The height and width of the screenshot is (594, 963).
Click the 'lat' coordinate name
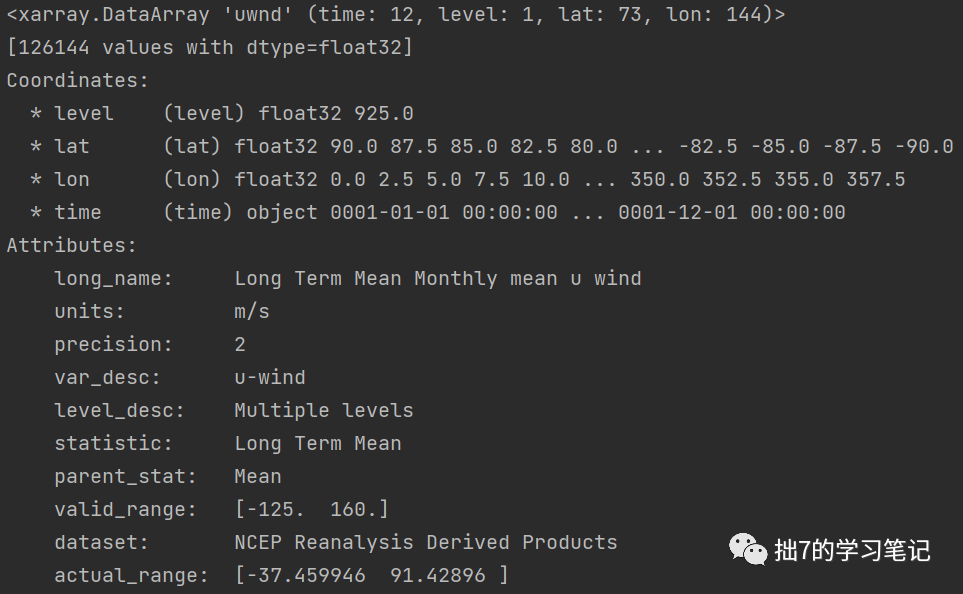72,146
